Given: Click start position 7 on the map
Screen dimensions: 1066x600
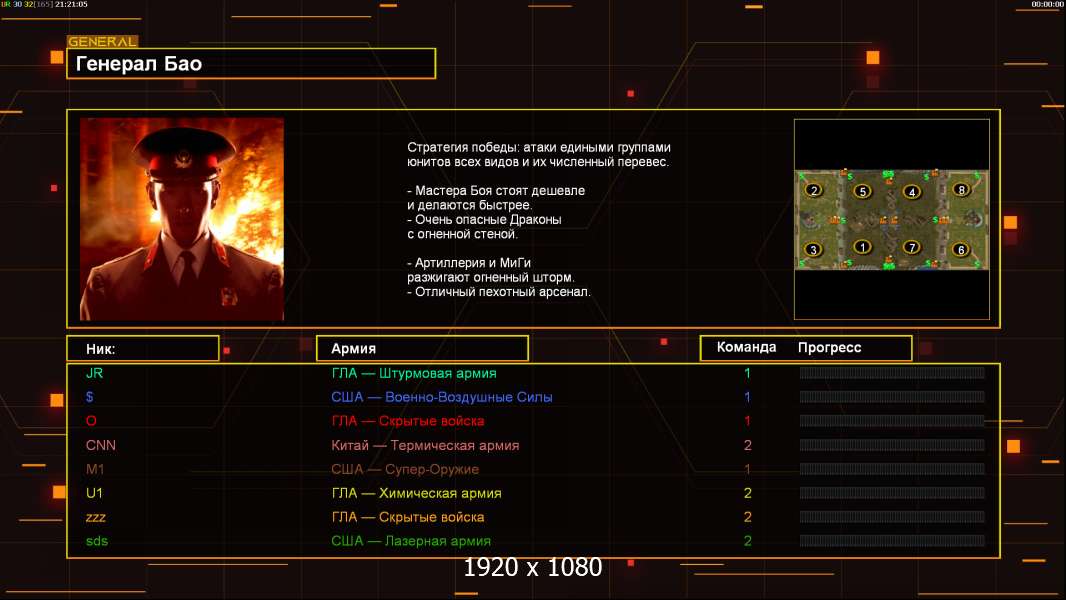Looking at the screenshot, I should (x=912, y=247).
